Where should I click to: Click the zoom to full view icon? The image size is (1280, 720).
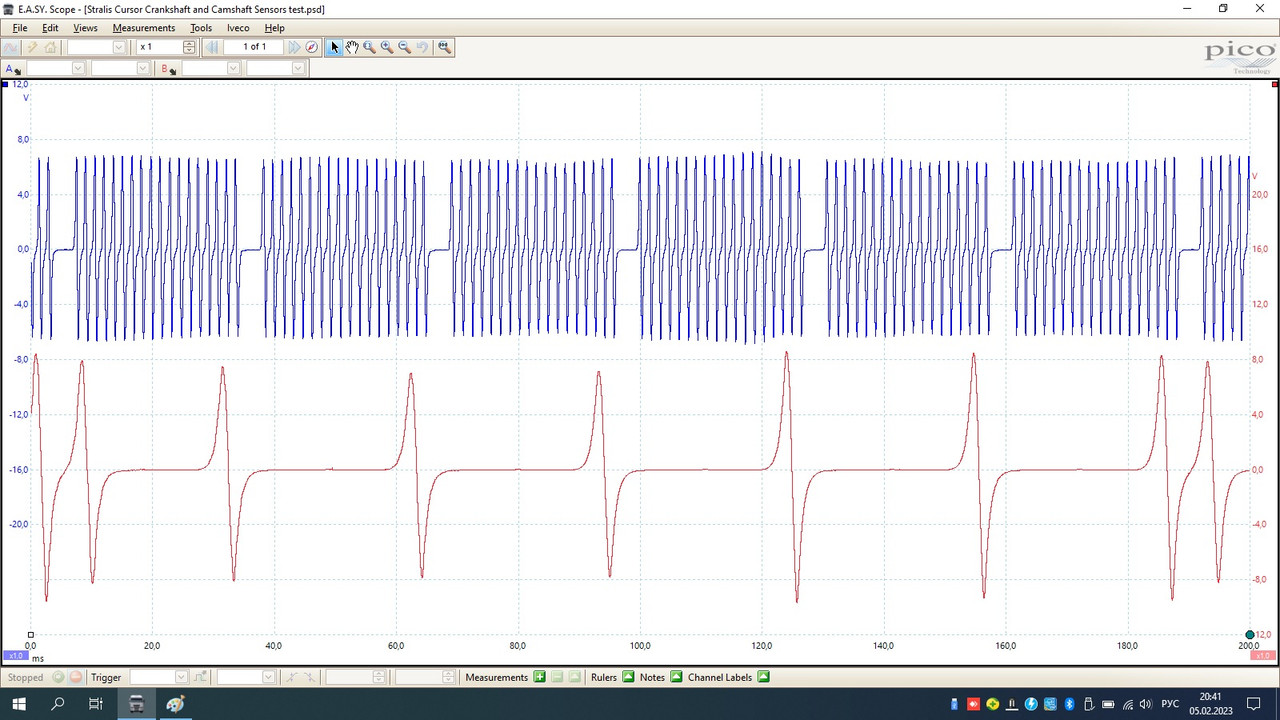pos(444,47)
